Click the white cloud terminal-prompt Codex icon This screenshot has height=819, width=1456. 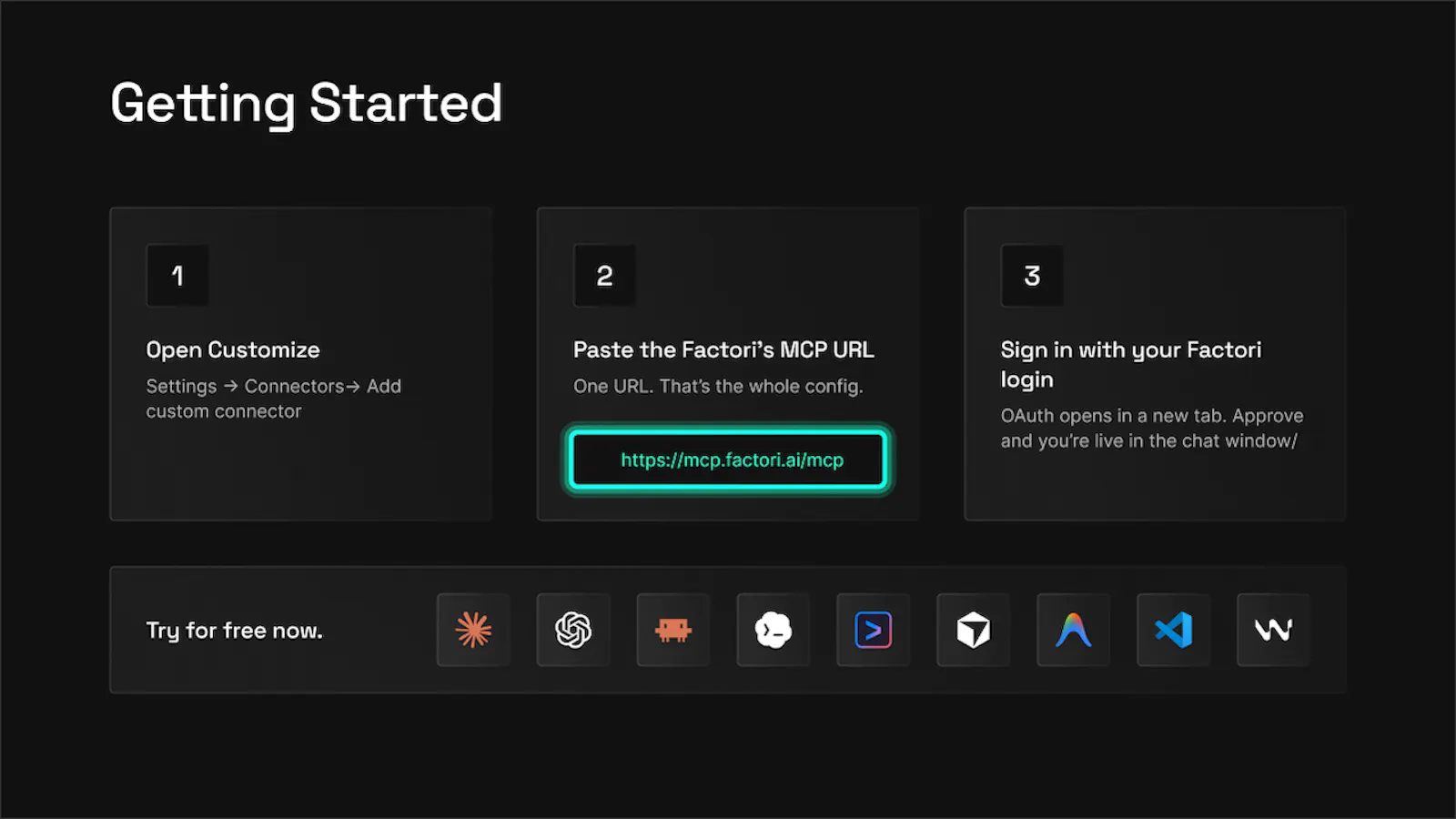click(773, 630)
